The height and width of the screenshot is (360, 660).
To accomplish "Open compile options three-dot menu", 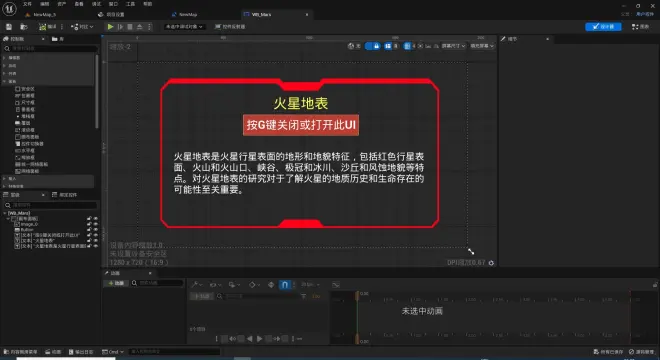I will coord(62,27).
